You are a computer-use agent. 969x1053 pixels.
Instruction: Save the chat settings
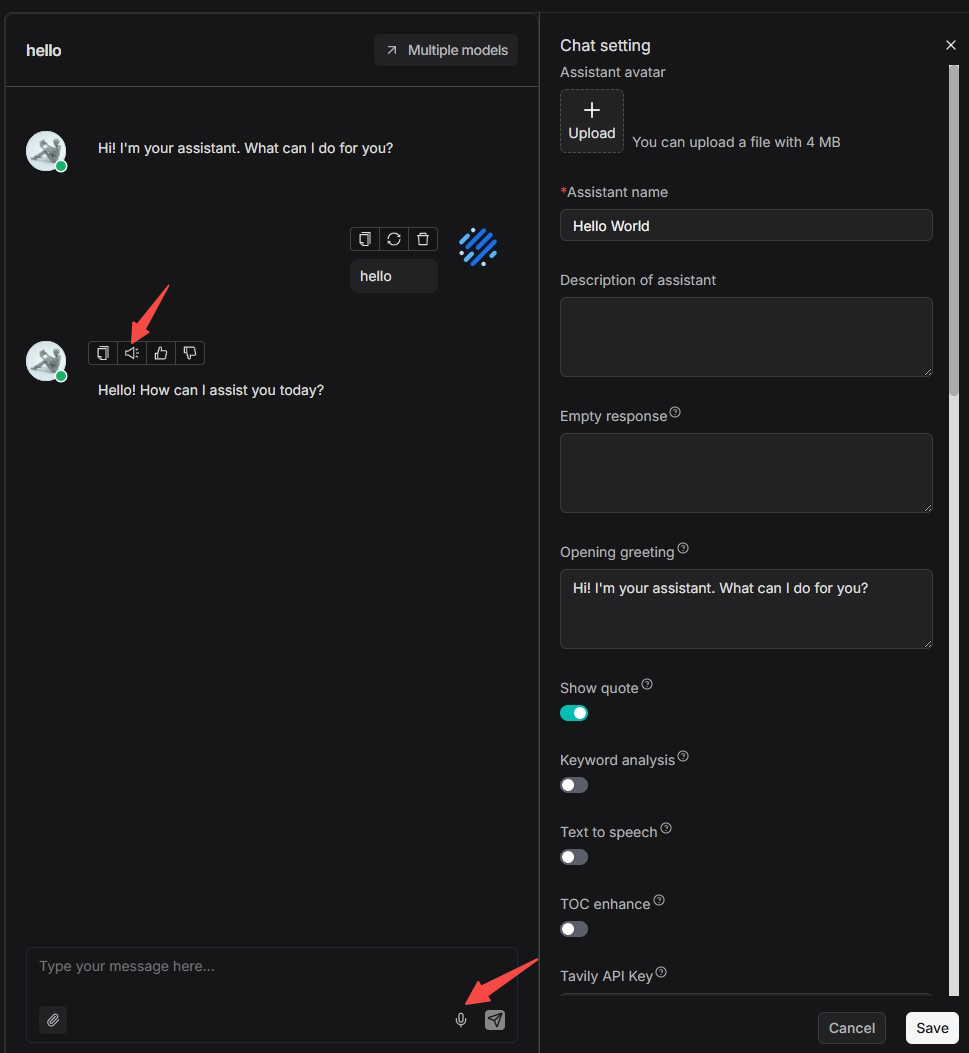coord(932,1028)
